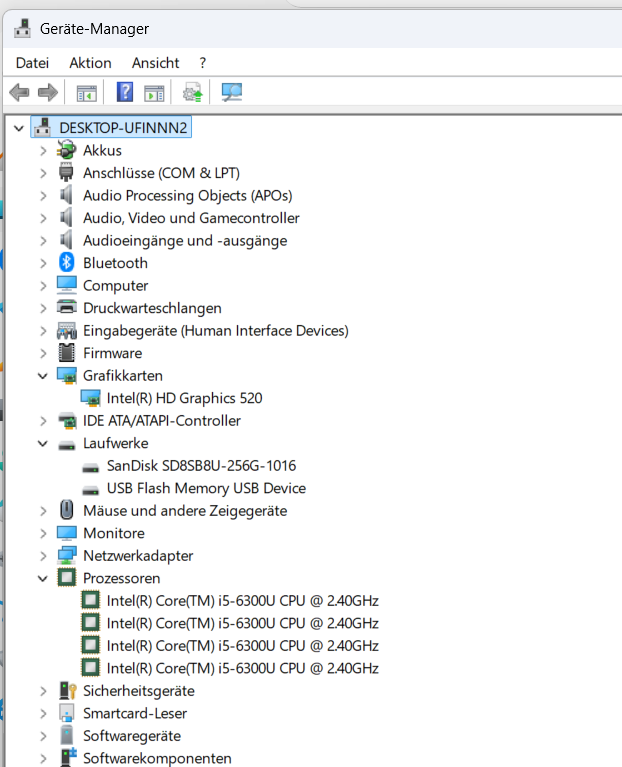Click the Druckwarteschlangen printer icon

pyautogui.click(x=67, y=308)
